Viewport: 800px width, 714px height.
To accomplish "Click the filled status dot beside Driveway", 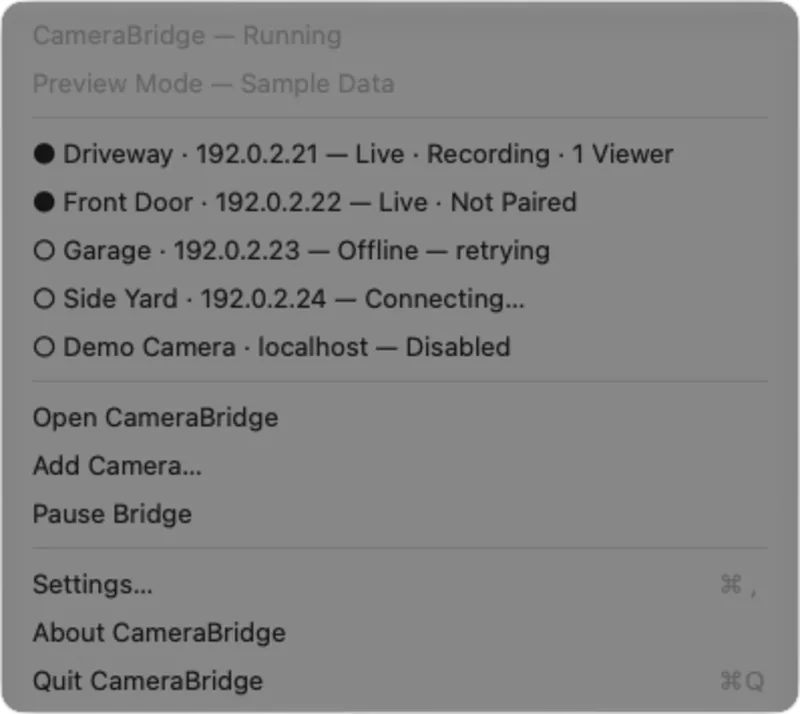I will (x=44, y=154).
